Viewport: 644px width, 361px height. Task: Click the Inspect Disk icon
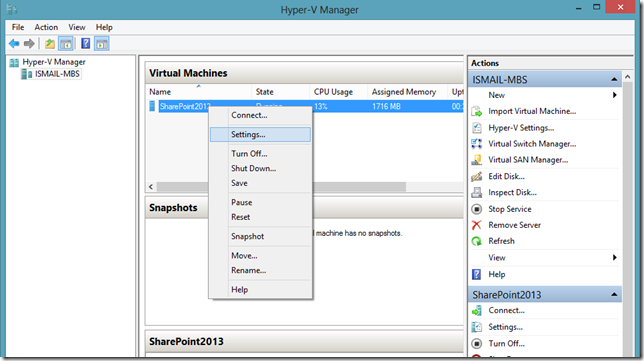(x=477, y=192)
